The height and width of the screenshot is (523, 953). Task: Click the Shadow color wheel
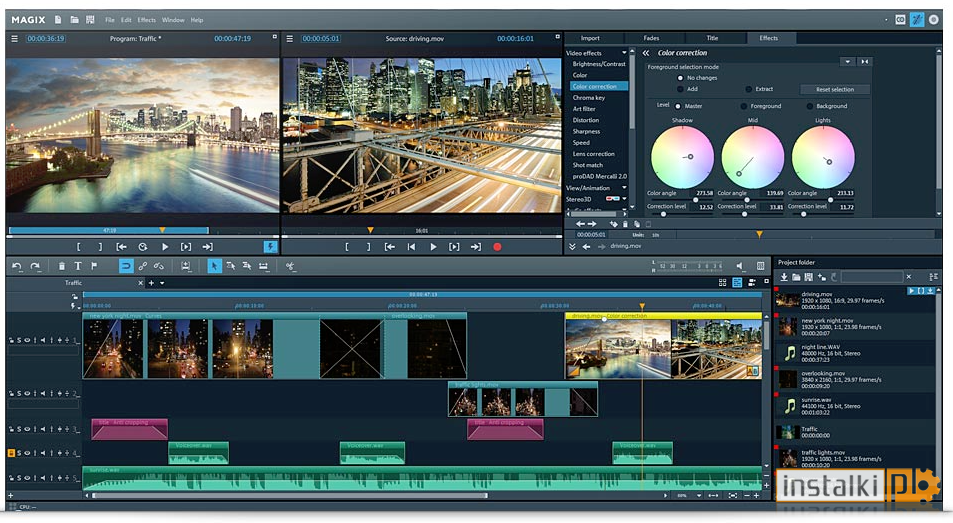[682, 157]
